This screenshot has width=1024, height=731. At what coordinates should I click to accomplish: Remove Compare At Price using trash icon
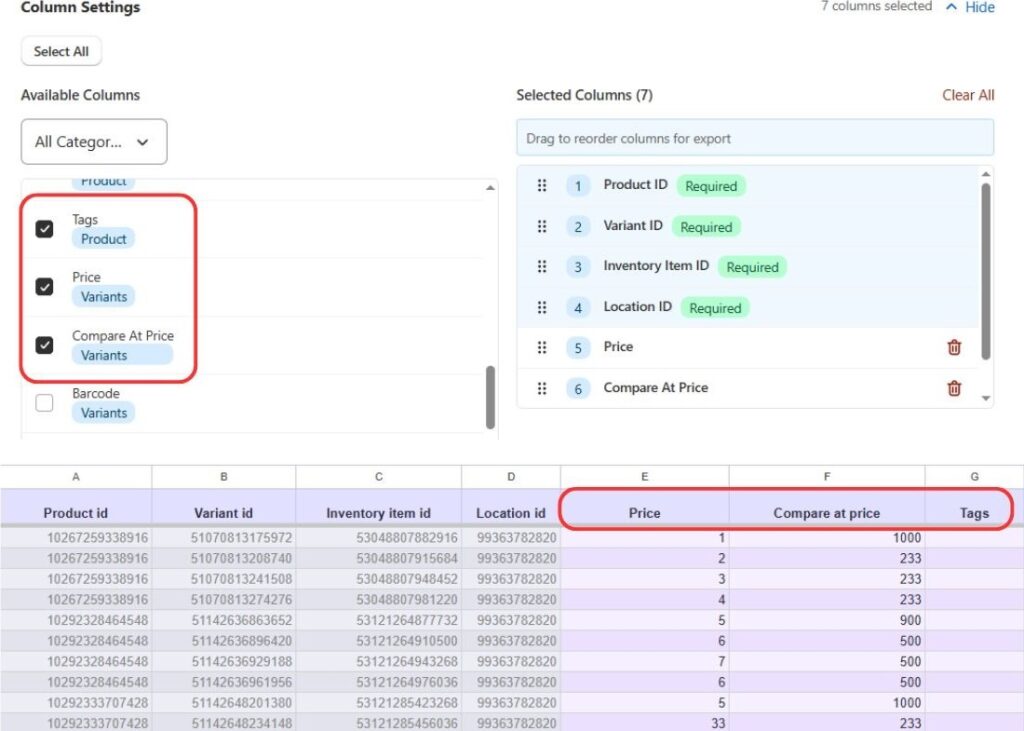click(x=954, y=388)
